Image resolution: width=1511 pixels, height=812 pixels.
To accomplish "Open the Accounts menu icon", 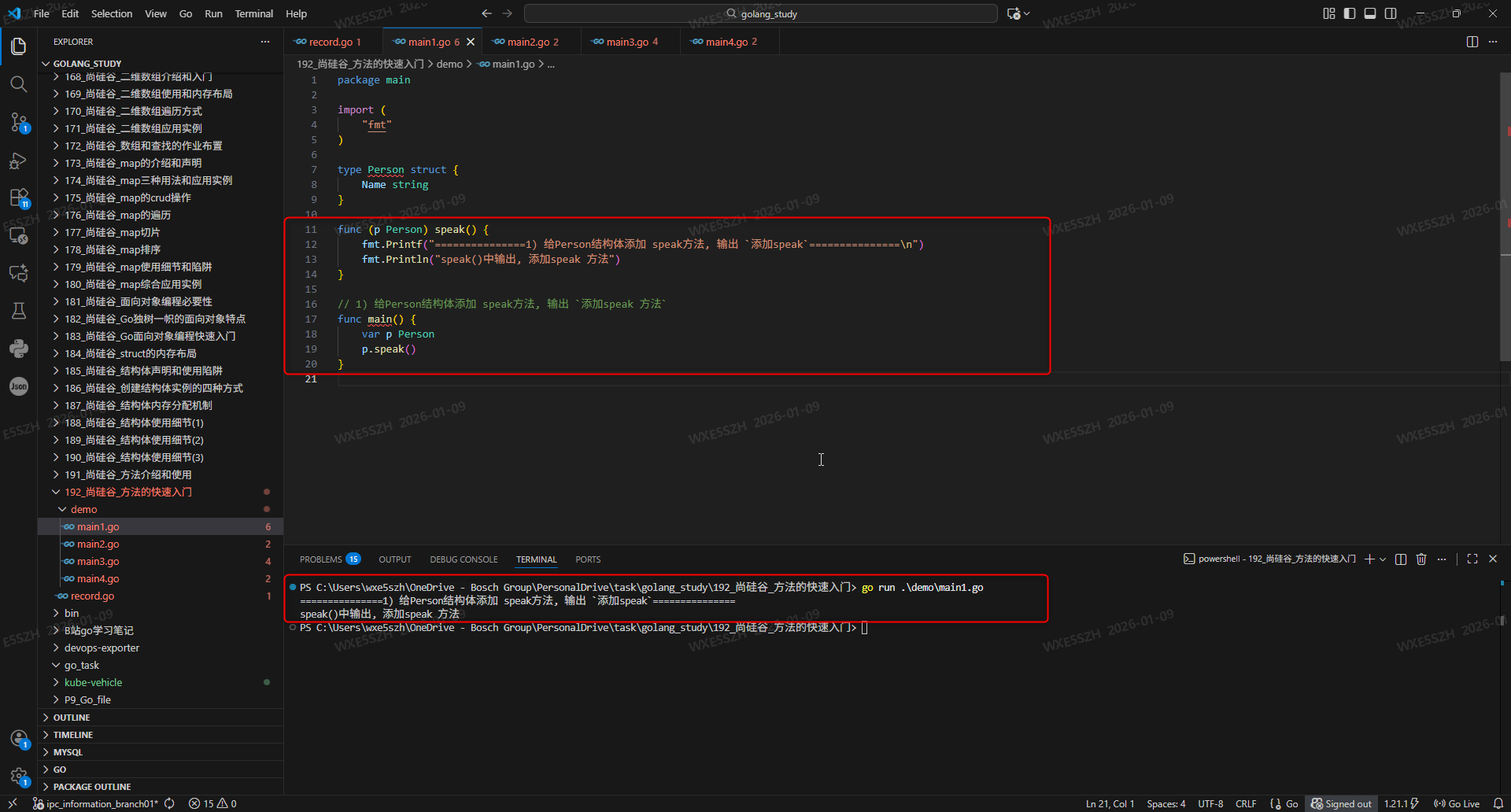I will pyautogui.click(x=19, y=739).
